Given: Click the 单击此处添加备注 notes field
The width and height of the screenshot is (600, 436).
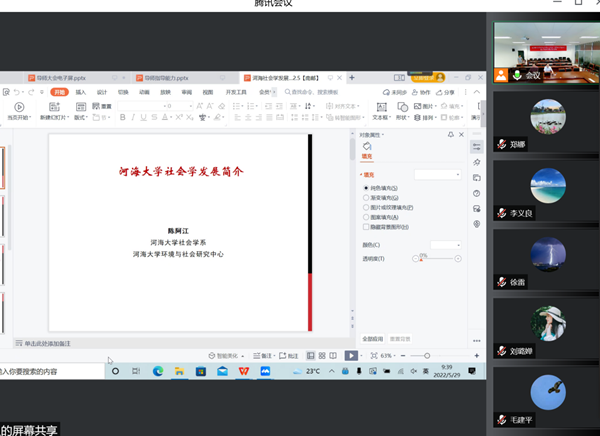Looking at the screenshot, I should (x=60, y=343).
